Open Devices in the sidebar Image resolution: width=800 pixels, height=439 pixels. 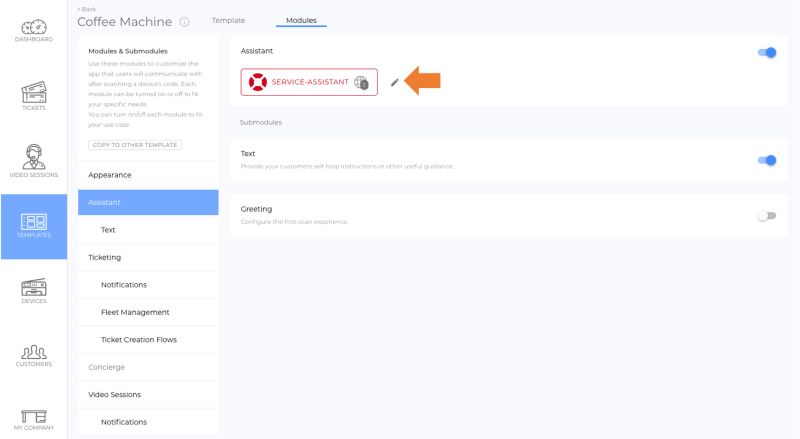point(34,291)
